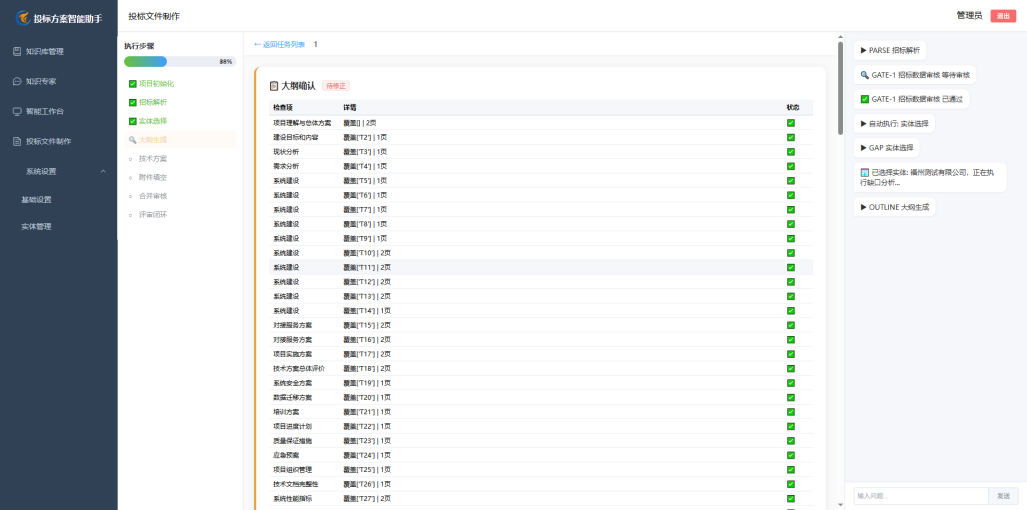Click the 项目进度计划 row label
Image resolution: width=1027 pixels, height=510 pixels.
coord(293,426)
